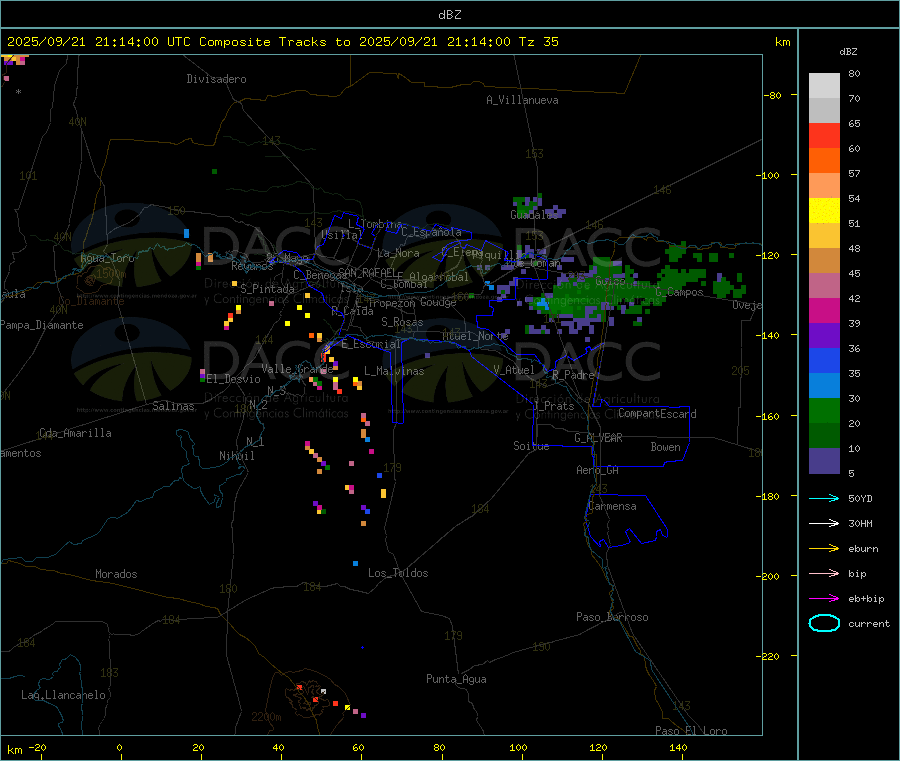Click the 'C_Española' map label
This screenshot has height=761, width=900.
coord(431,232)
